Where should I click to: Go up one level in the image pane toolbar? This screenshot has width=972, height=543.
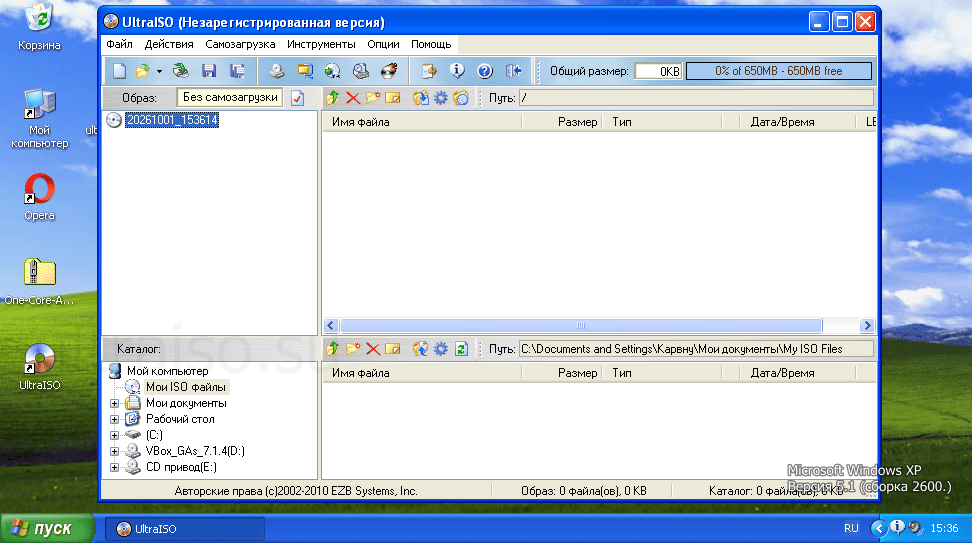pyautogui.click(x=333, y=98)
